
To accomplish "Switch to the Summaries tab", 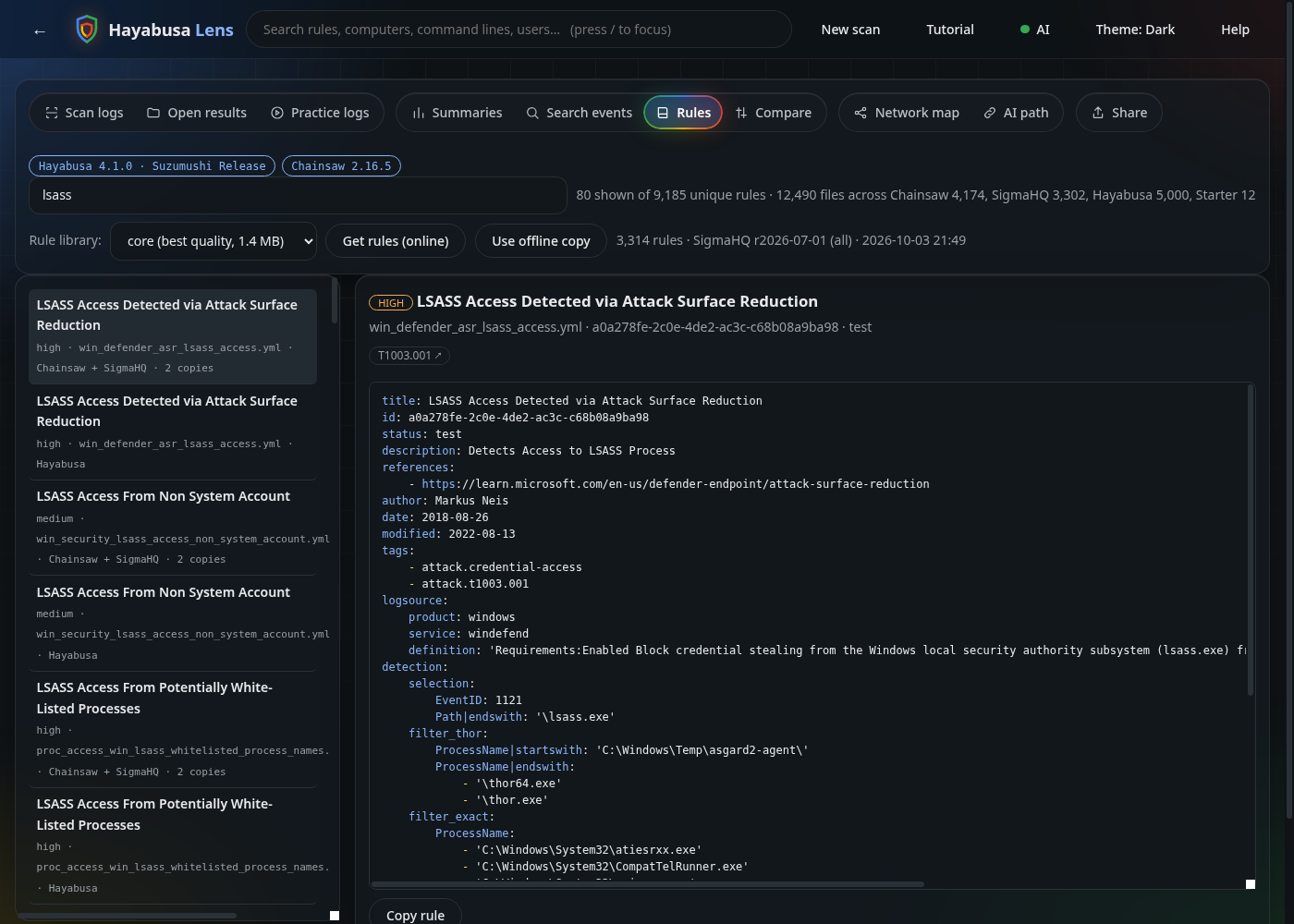I will (x=457, y=113).
